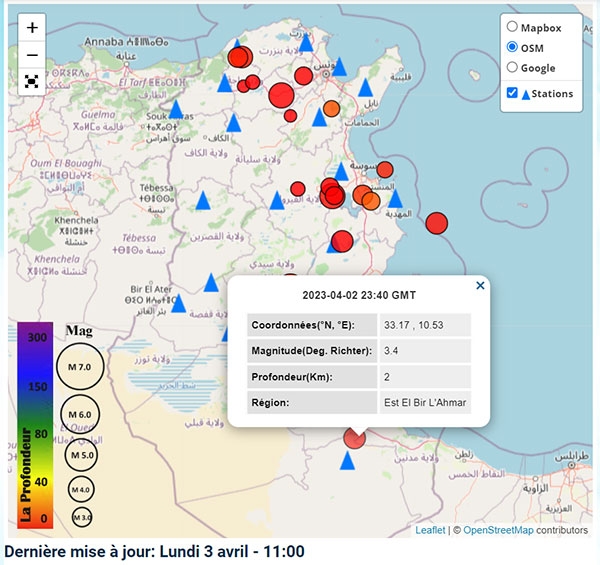Click the small red marker below the largest circle

(x=290, y=116)
